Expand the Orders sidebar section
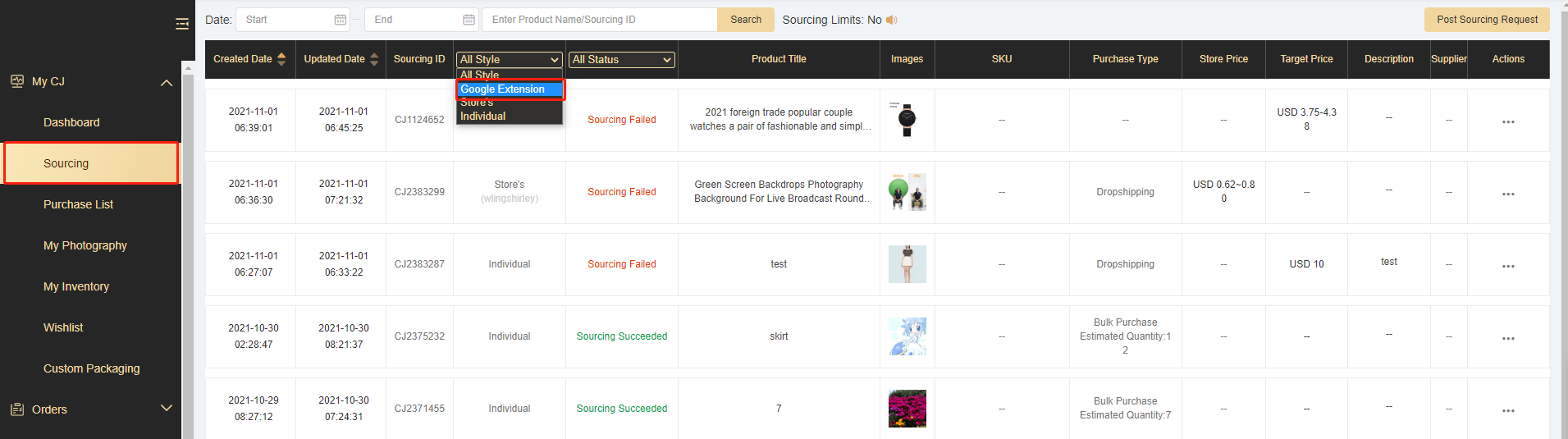The height and width of the screenshot is (439, 1568). [167, 409]
